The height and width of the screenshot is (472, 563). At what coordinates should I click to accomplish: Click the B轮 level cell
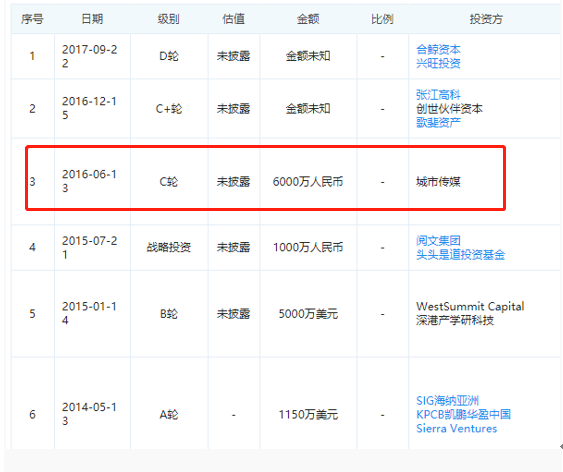(168, 314)
